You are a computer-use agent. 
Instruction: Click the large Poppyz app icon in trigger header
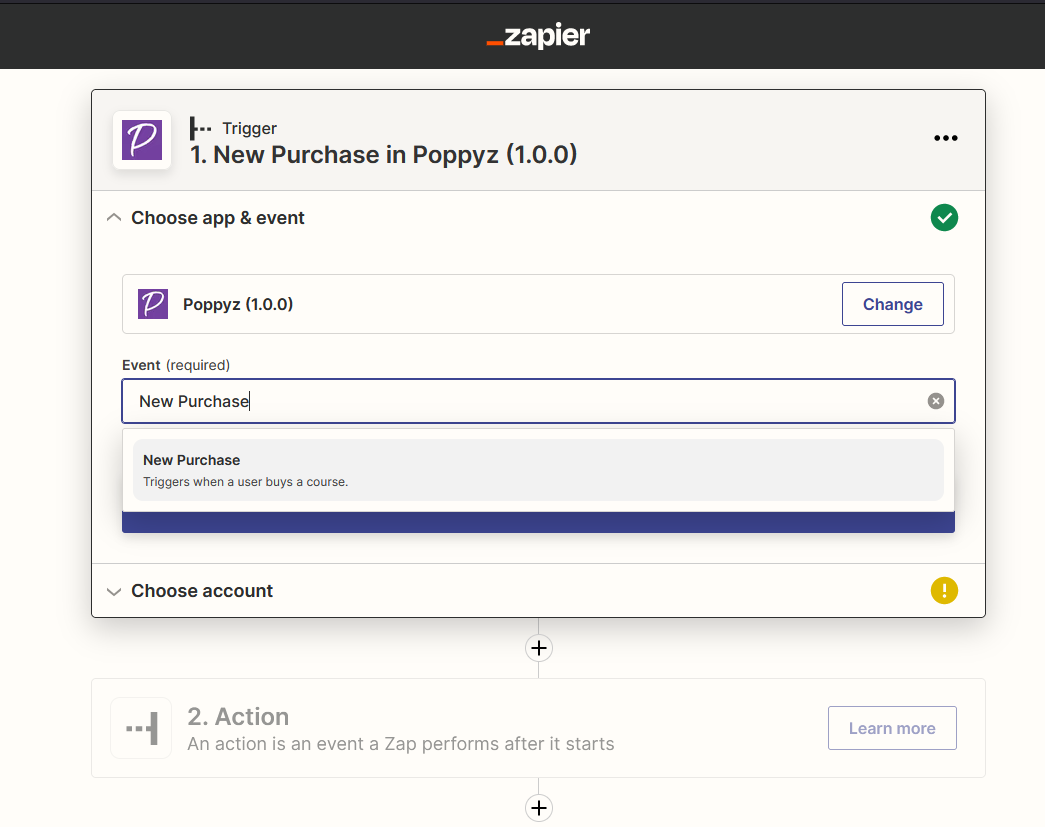(x=142, y=140)
